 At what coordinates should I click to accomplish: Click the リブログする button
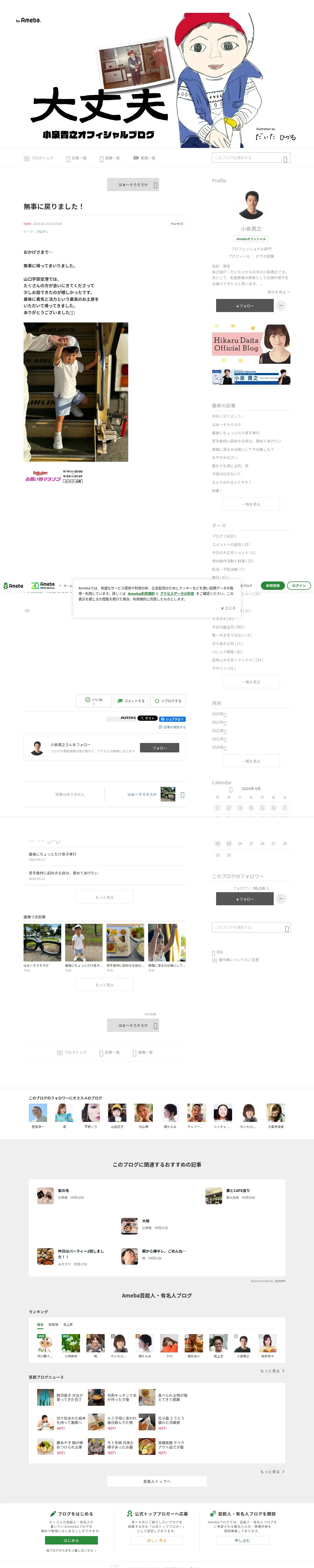click(x=168, y=701)
